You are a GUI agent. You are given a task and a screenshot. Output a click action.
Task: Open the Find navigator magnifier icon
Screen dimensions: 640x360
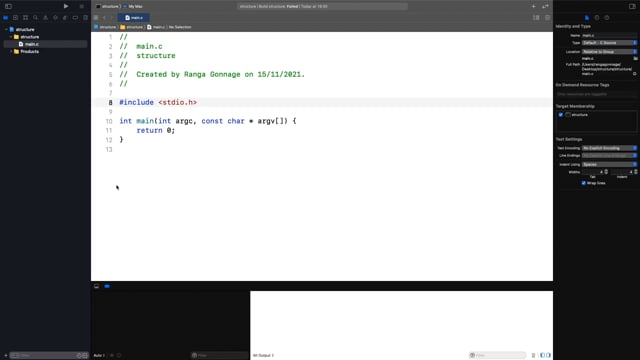tap(36, 18)
